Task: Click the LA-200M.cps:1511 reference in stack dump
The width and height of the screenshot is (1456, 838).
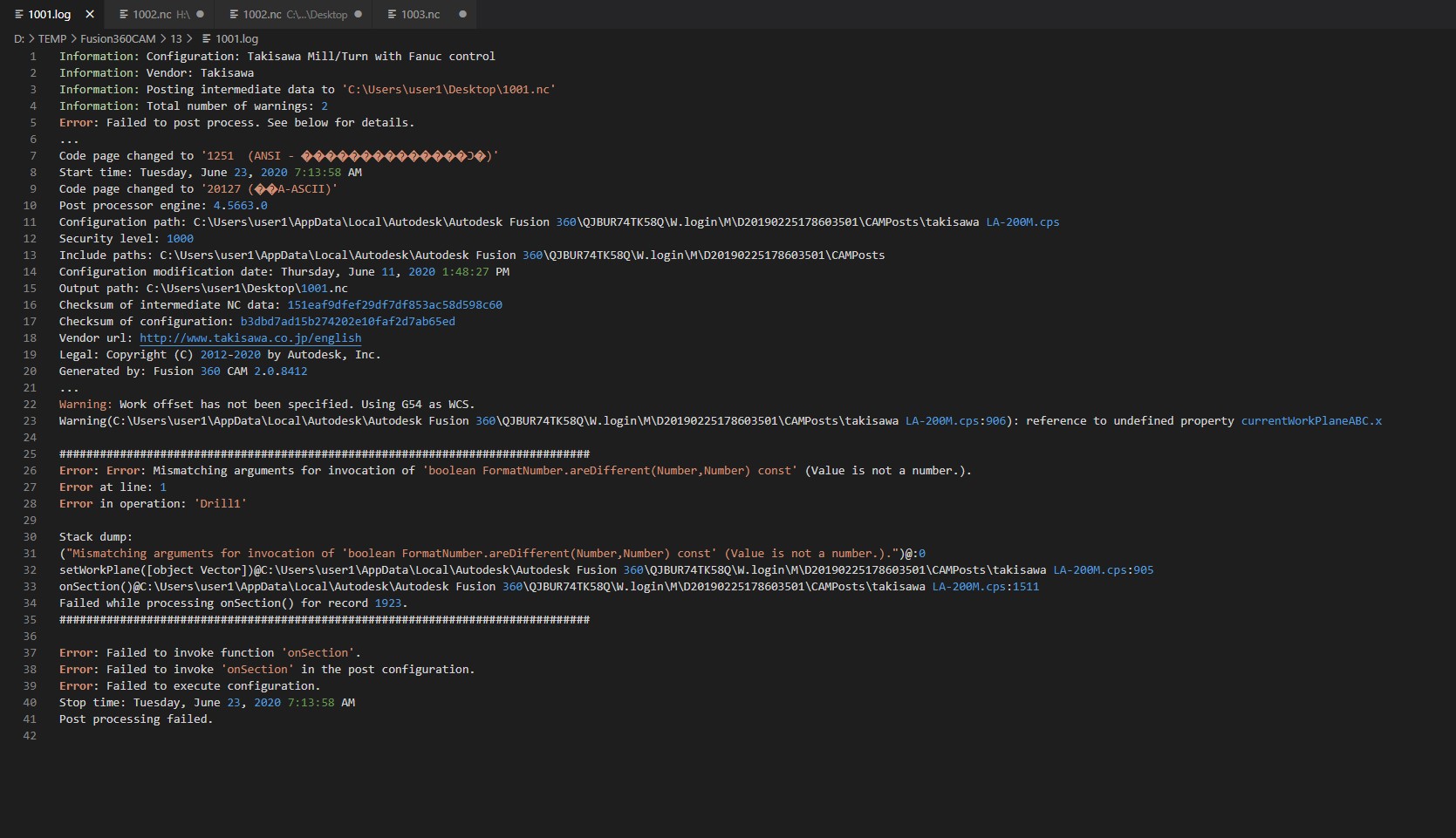Action: (985, 586)
